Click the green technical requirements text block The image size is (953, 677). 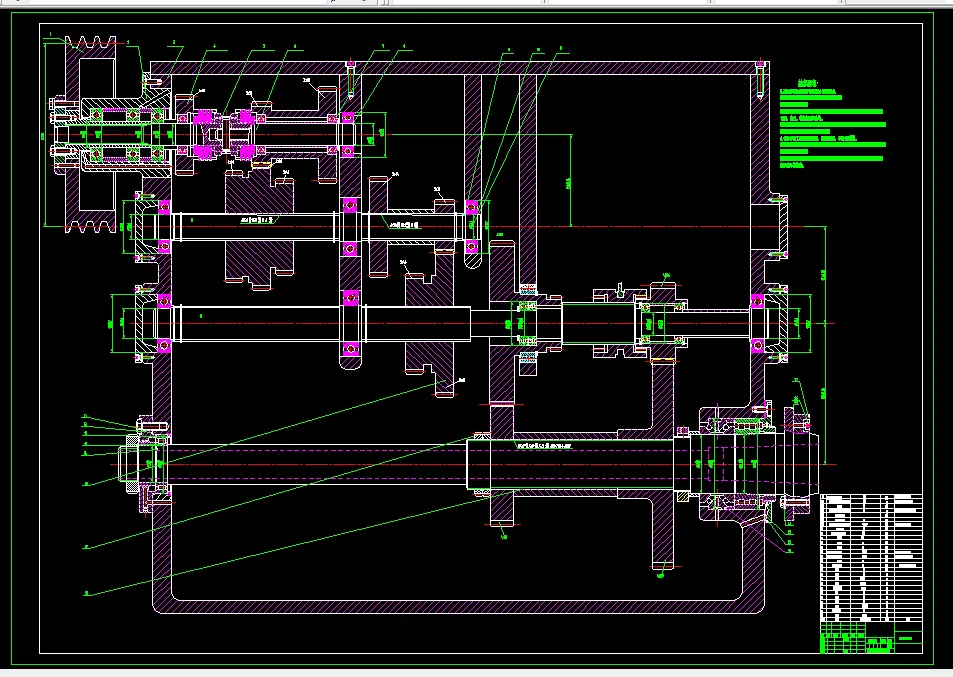click(x=832, y=123)
